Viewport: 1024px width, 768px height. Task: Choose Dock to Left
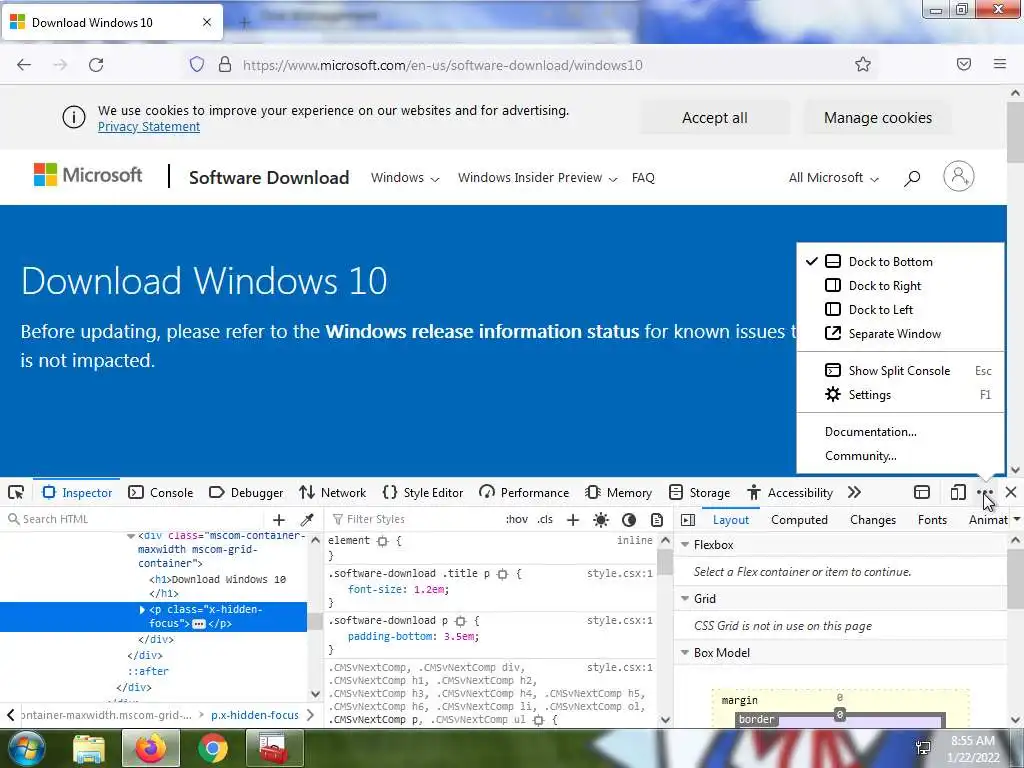pos(901,310)
